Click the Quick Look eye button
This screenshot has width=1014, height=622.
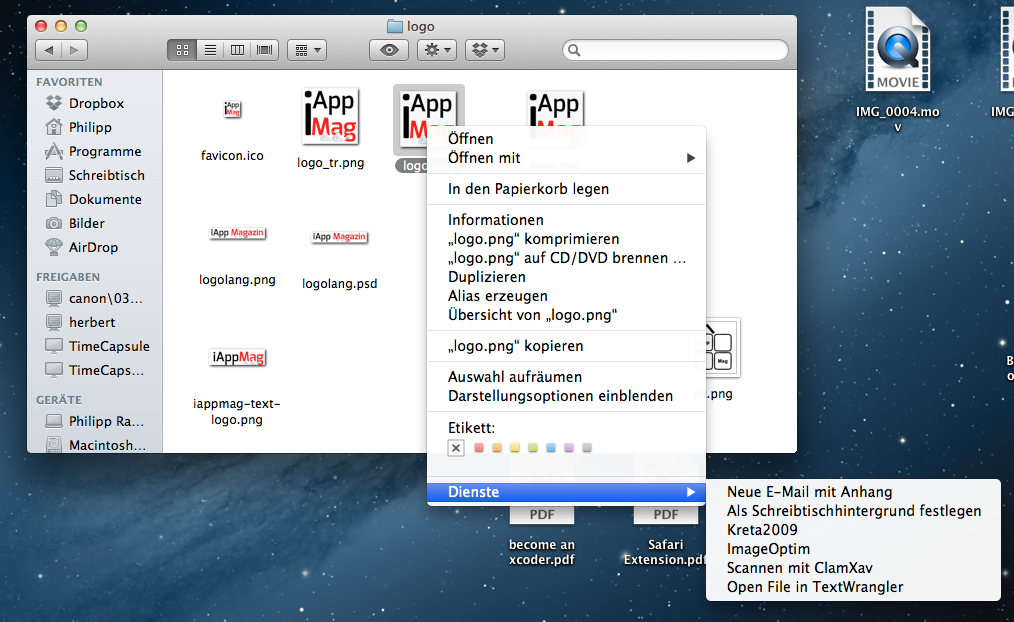pyautogui.click(x=389, y=50)
